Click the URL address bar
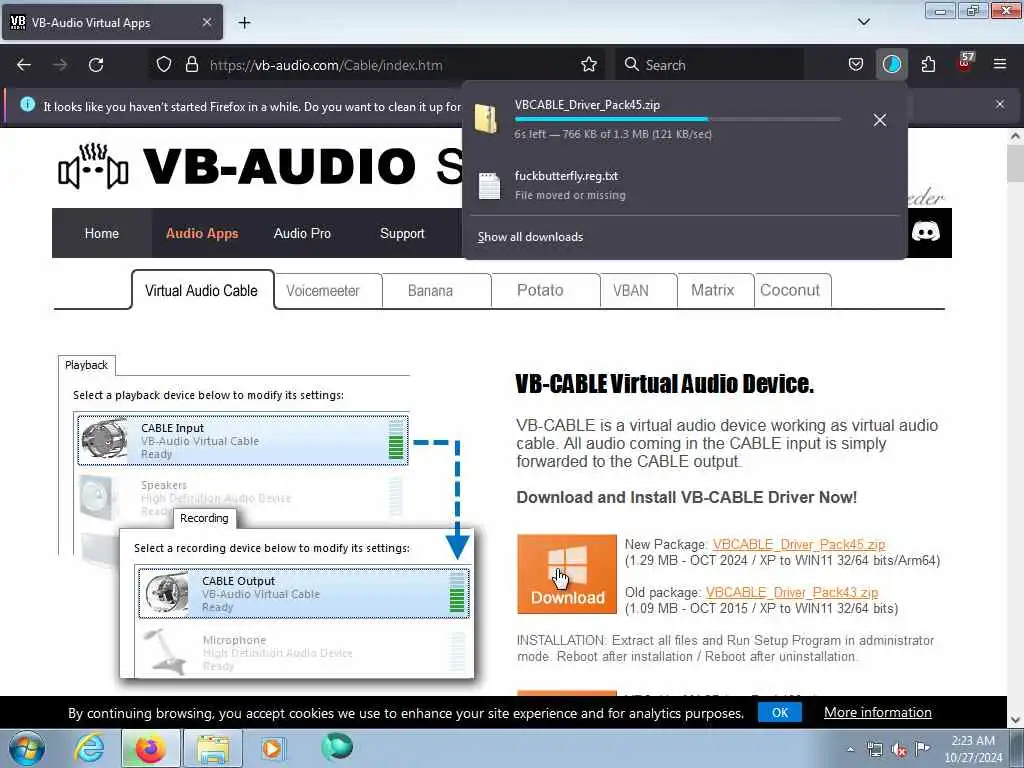The width and height of the screenshot is (1024, 768). click(x=379, y=65)
